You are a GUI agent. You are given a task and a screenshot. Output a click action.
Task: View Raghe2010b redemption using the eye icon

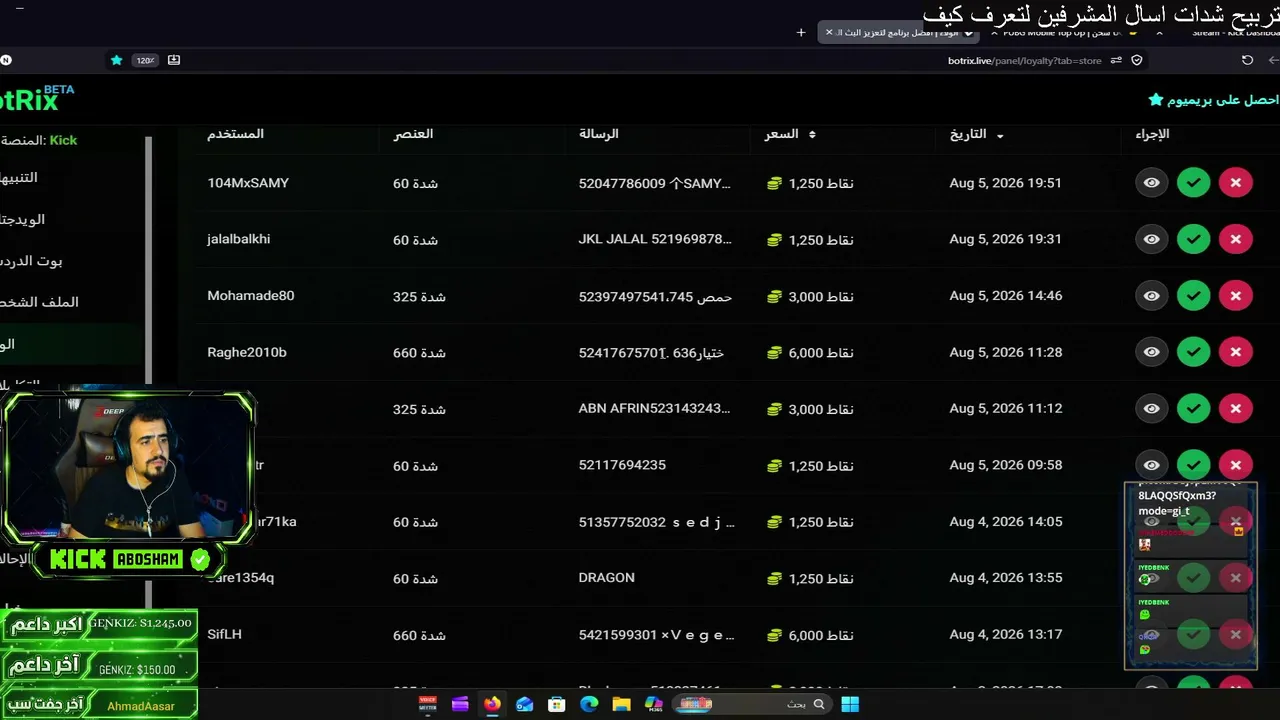(1152, 352)
